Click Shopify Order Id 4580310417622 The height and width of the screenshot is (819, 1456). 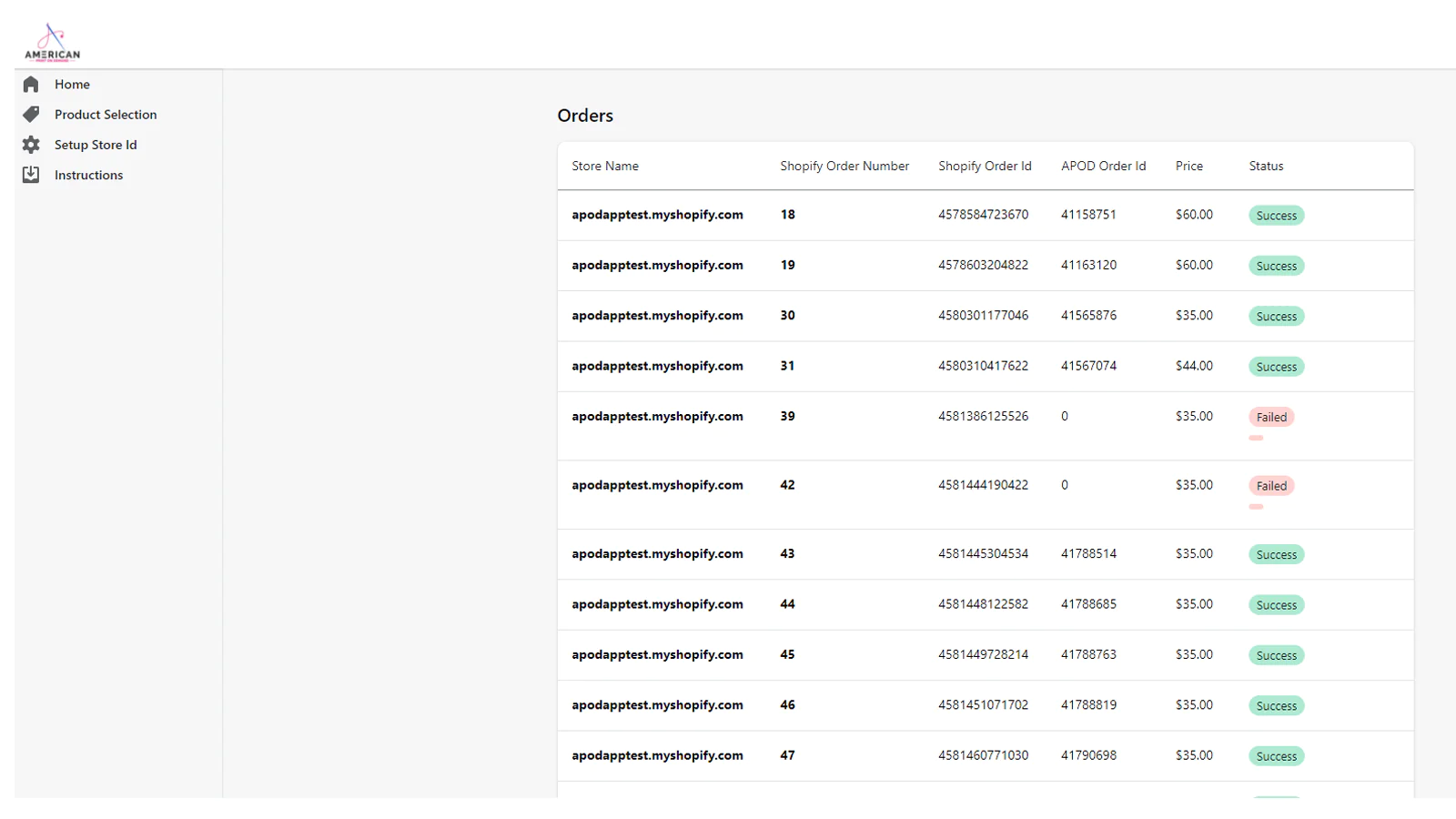984,366
